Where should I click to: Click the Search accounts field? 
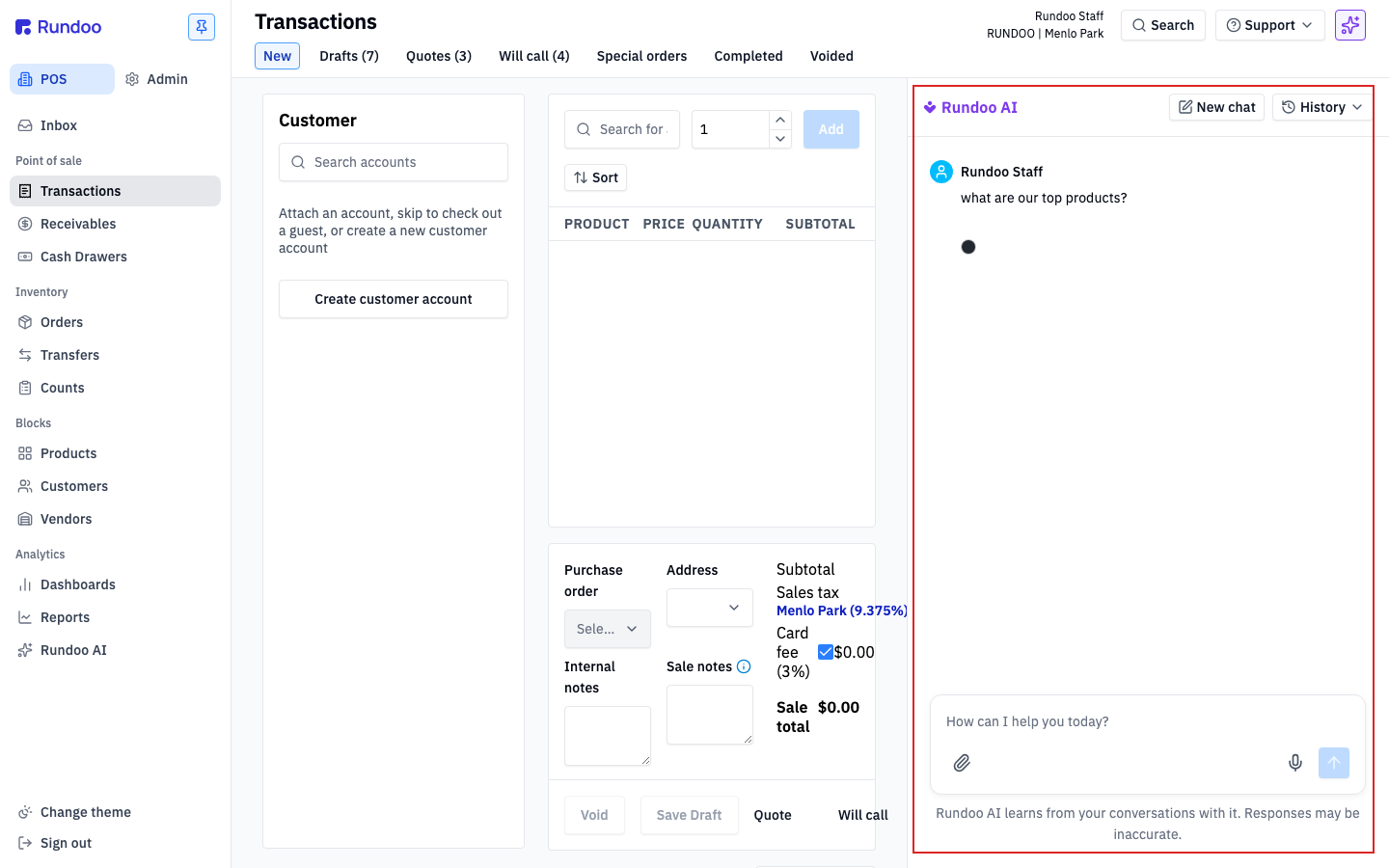pos(394,162)
